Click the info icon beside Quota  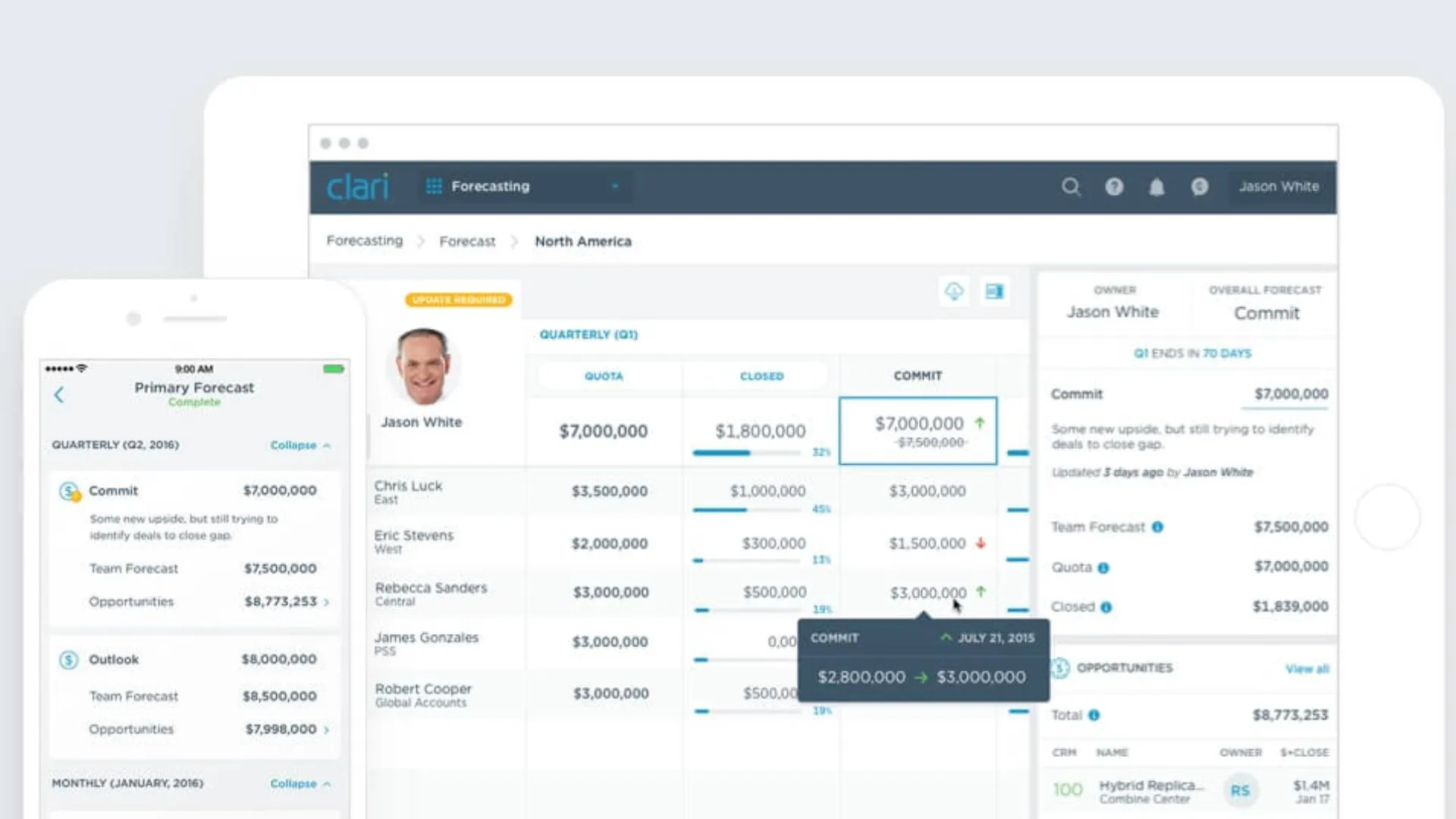pyautogui.click(x=1103, y=568)
